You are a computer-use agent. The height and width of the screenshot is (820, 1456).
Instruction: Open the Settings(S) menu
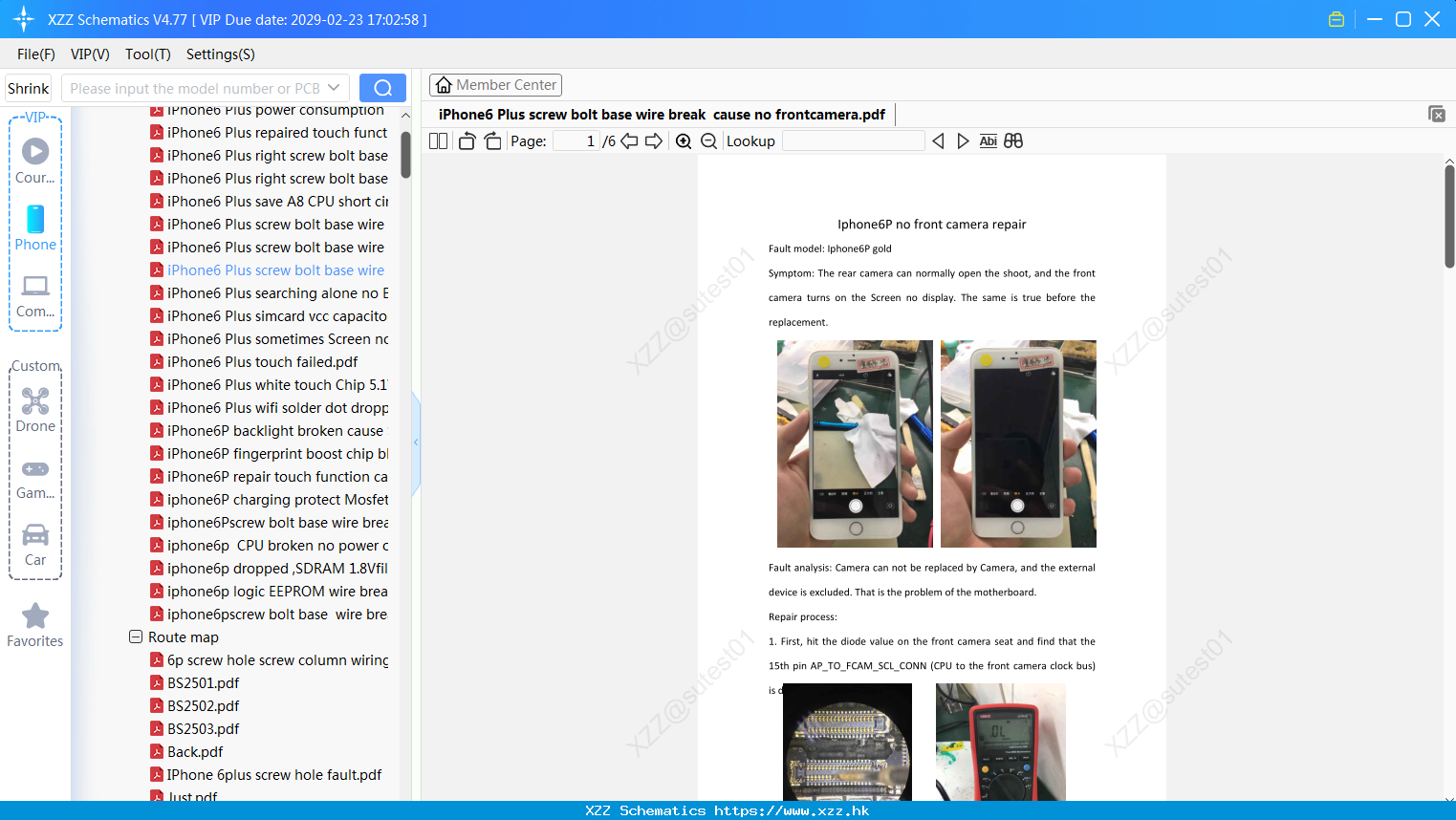coord(221,54)
